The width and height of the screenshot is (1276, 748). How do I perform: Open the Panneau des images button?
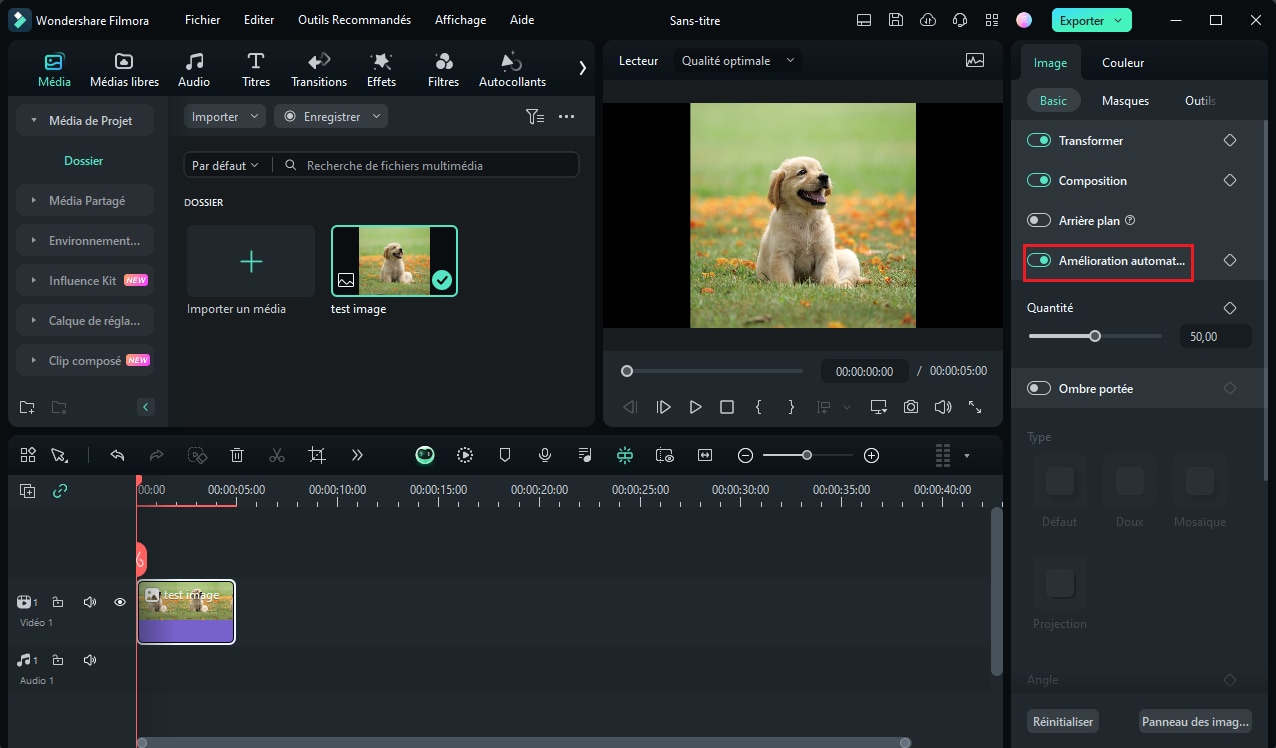click(x=1195, y=721)
